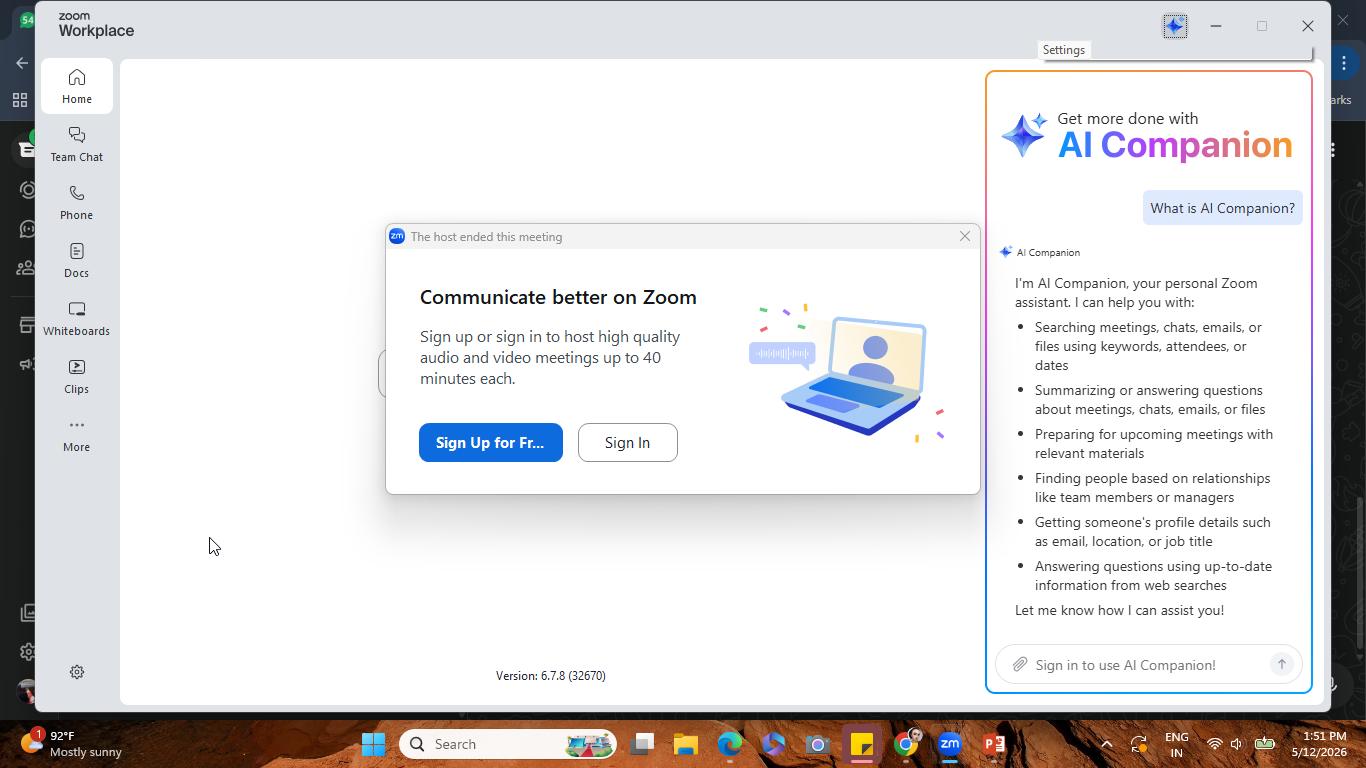The width and height of the screenshot is (1366, 768).
Task: Click the taskbar Search box
Action: [x=509, y=744]
